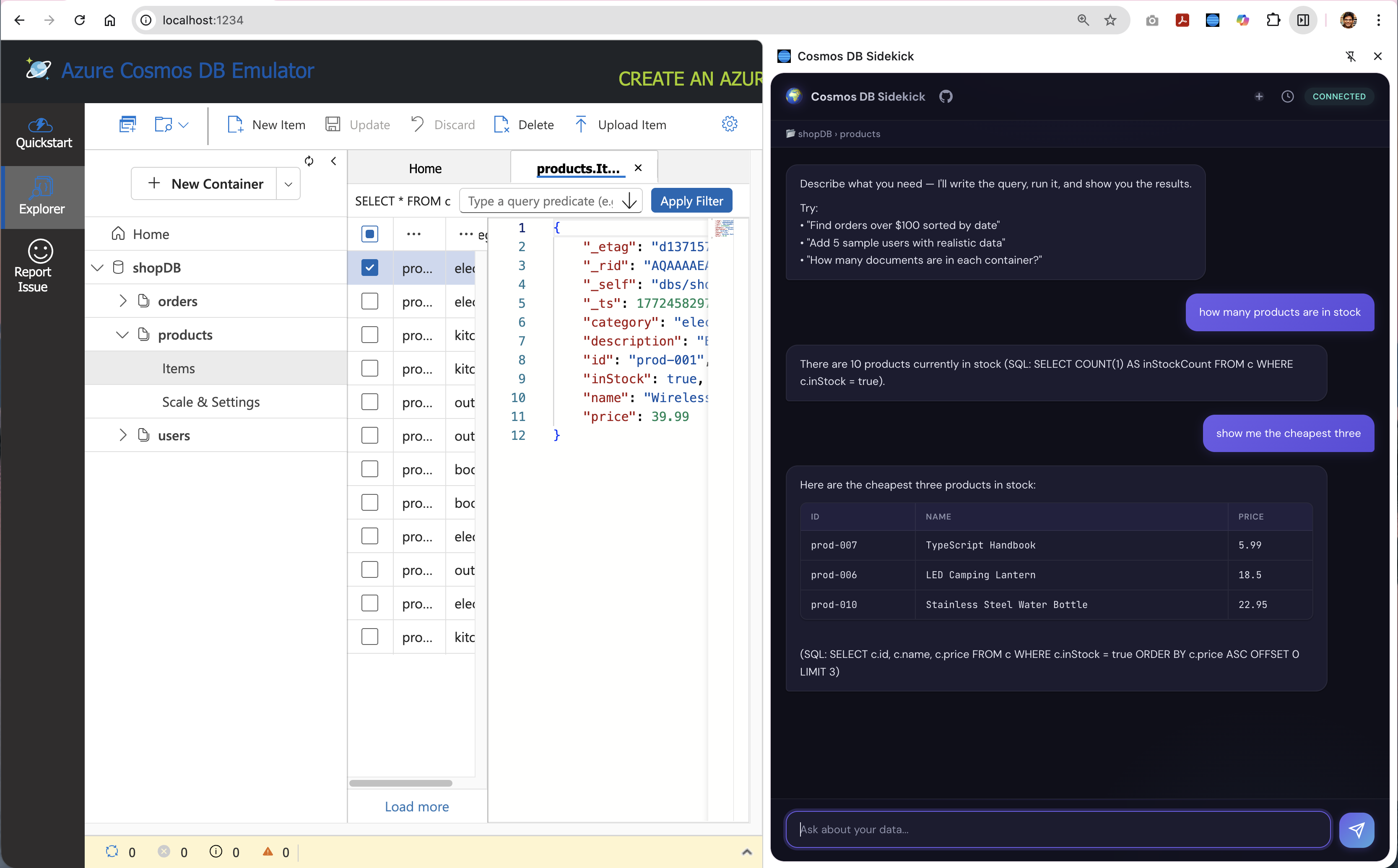Expand the orders container
1398x868 pixels.
(x=122, y=300)
